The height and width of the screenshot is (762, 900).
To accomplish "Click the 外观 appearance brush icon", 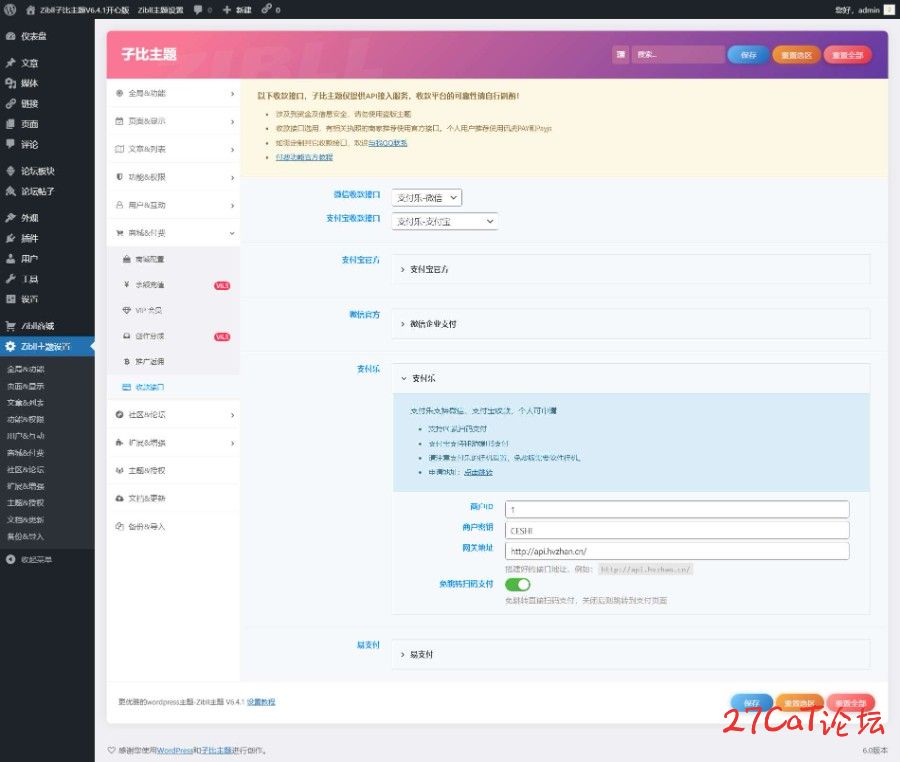I will [x=10, y=217].
